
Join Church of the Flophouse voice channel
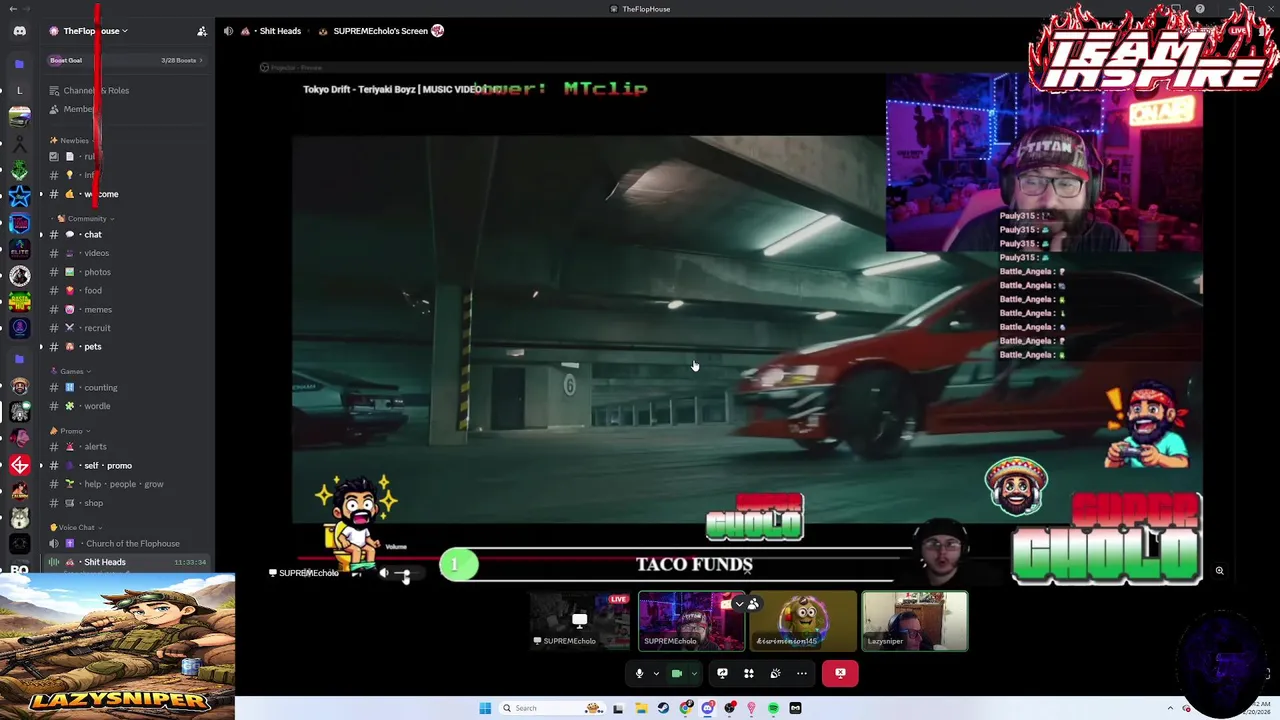(127, 543)
